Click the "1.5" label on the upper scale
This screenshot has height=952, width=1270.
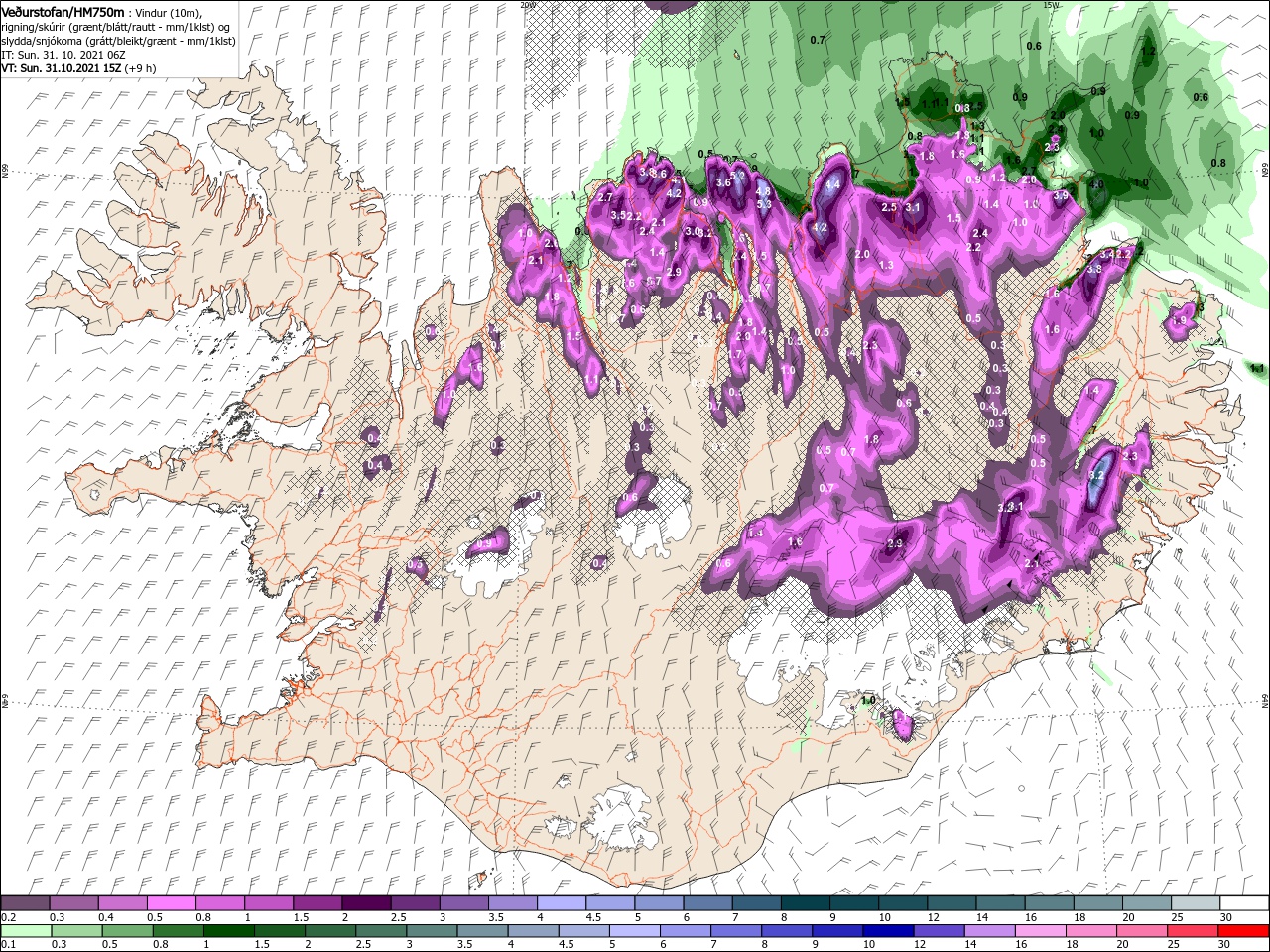click(302, 917)
